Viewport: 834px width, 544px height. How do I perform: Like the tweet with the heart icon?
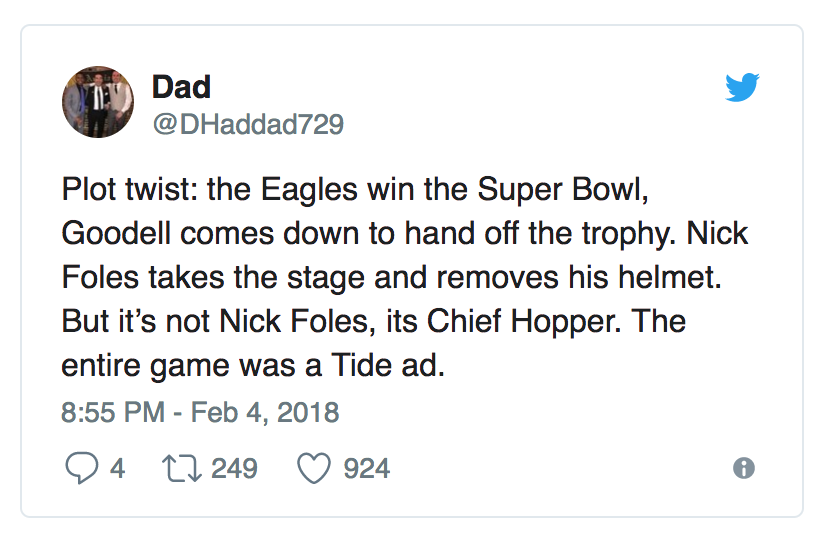coord(314,468)
